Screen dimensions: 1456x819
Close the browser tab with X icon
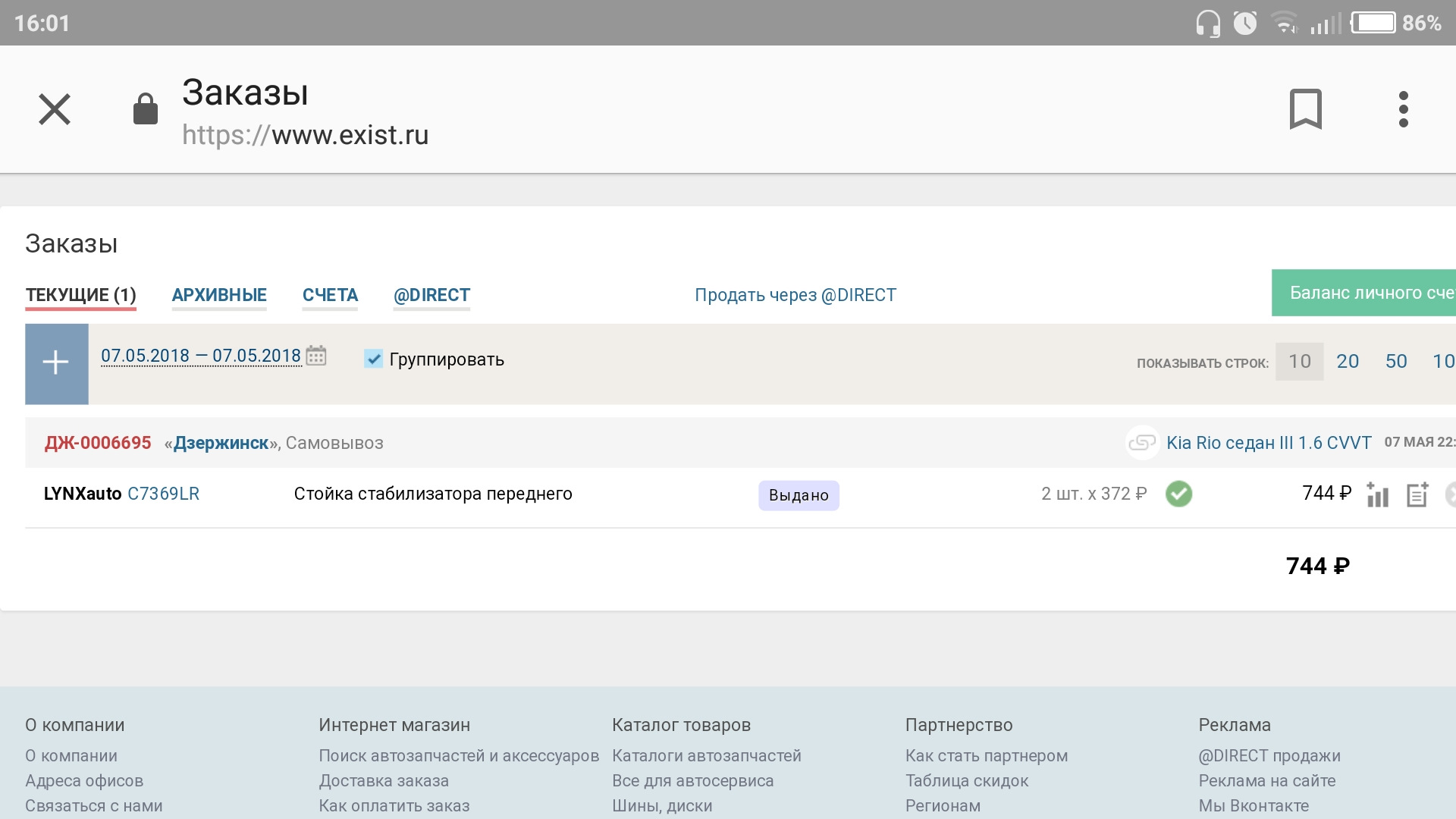(55, 109)
